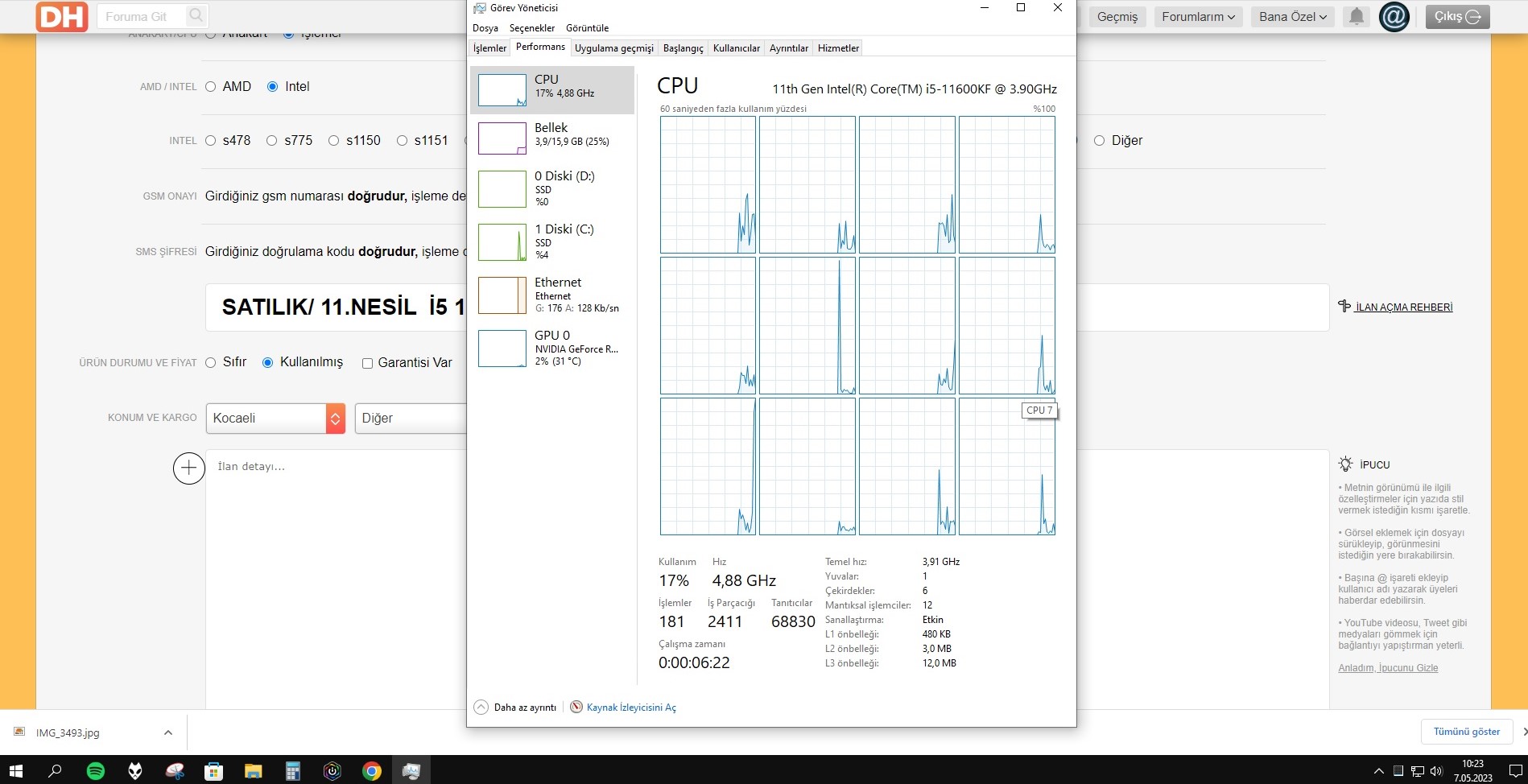Click the Tümünü göster button
Viewport: 1528px width, 784px height.
point(1466,732)
